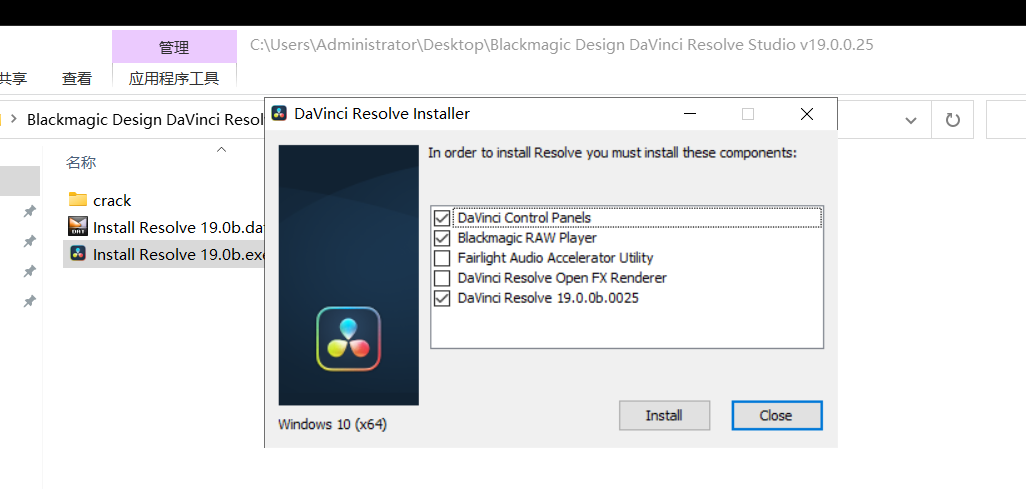
Task: Click the crack folder icon
Action: pos(78,200)
